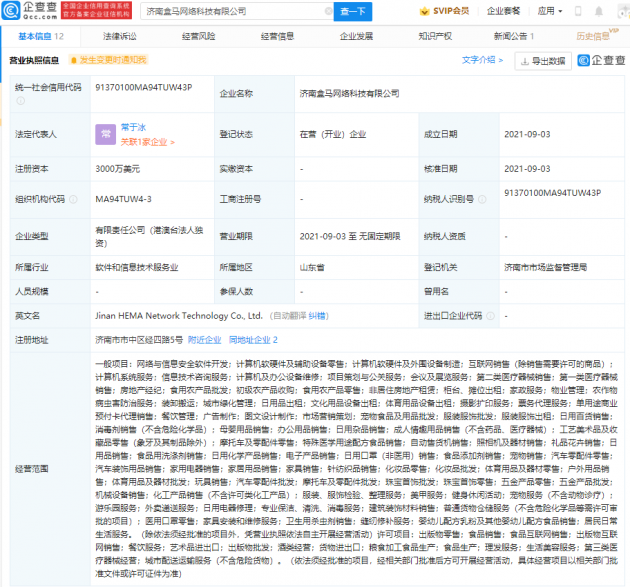Click the 查一下 search button

coord(353,11)
